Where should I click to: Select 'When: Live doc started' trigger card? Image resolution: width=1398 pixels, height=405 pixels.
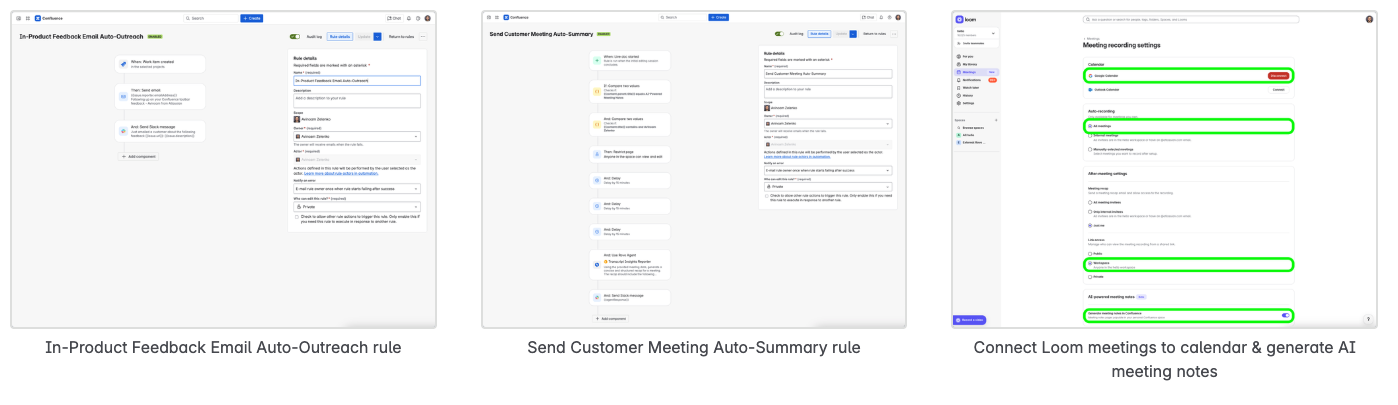(630, 59)
